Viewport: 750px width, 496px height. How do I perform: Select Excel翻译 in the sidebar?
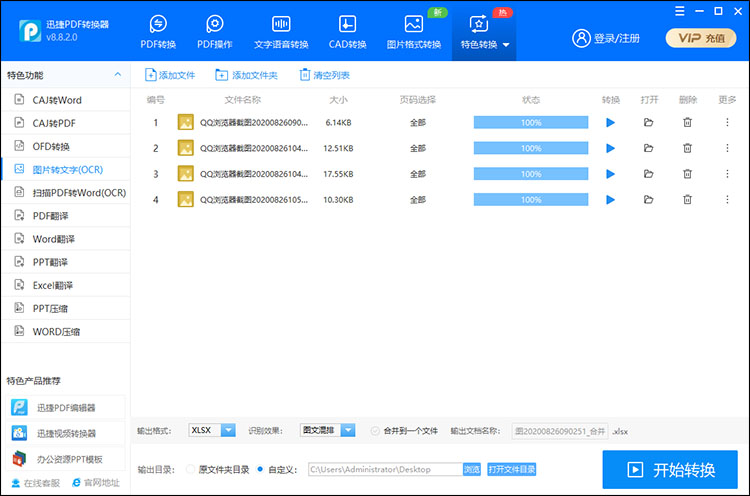[x=66, y=285]
